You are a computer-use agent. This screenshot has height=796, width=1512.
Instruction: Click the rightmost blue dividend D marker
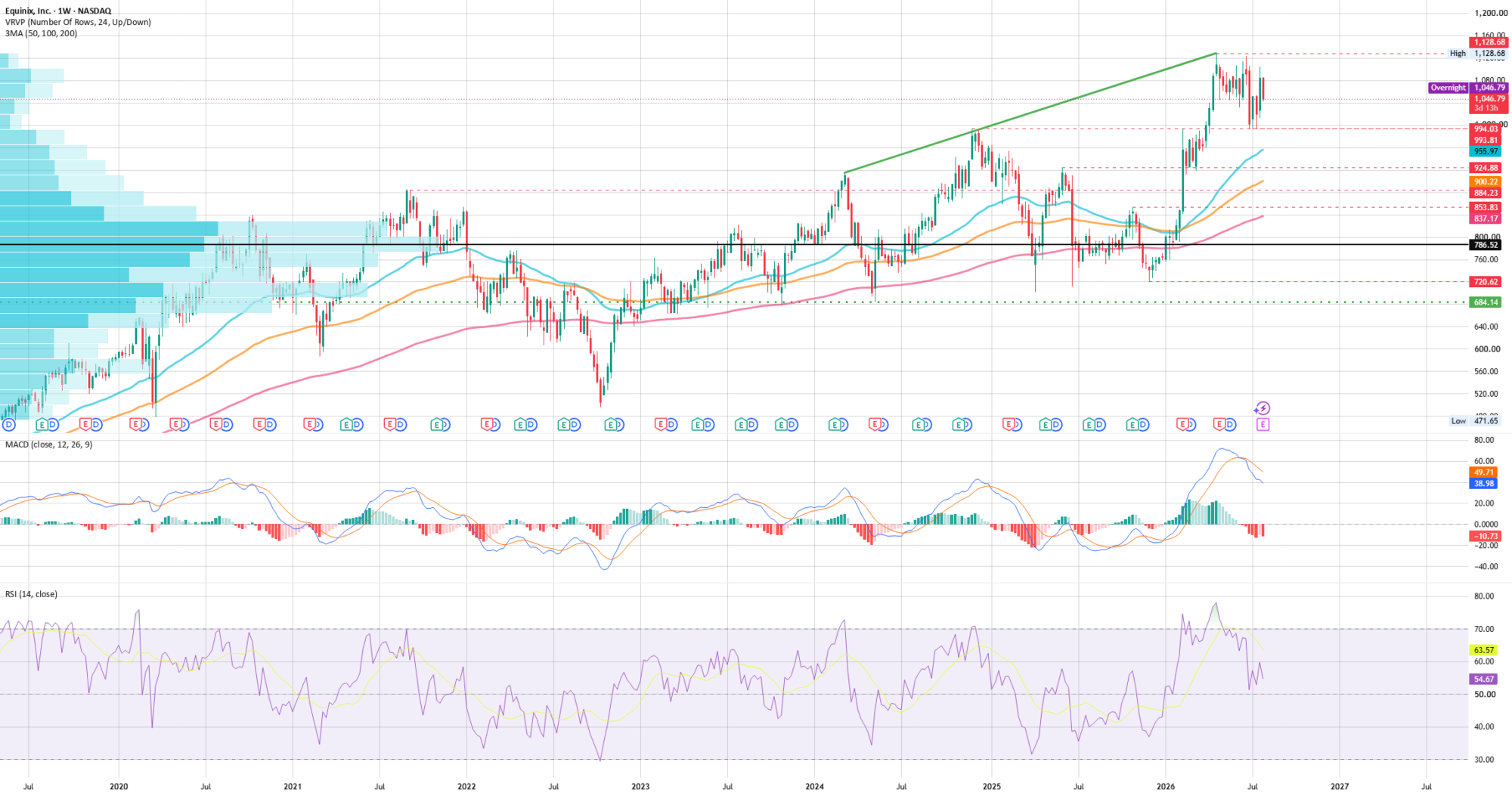click(x=1230, y=425)
